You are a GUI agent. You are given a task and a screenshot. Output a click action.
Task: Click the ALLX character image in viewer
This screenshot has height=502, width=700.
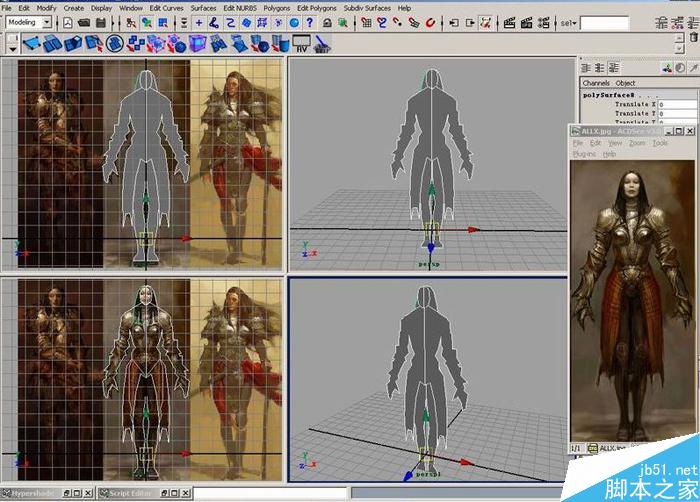[x=633, y=301]
